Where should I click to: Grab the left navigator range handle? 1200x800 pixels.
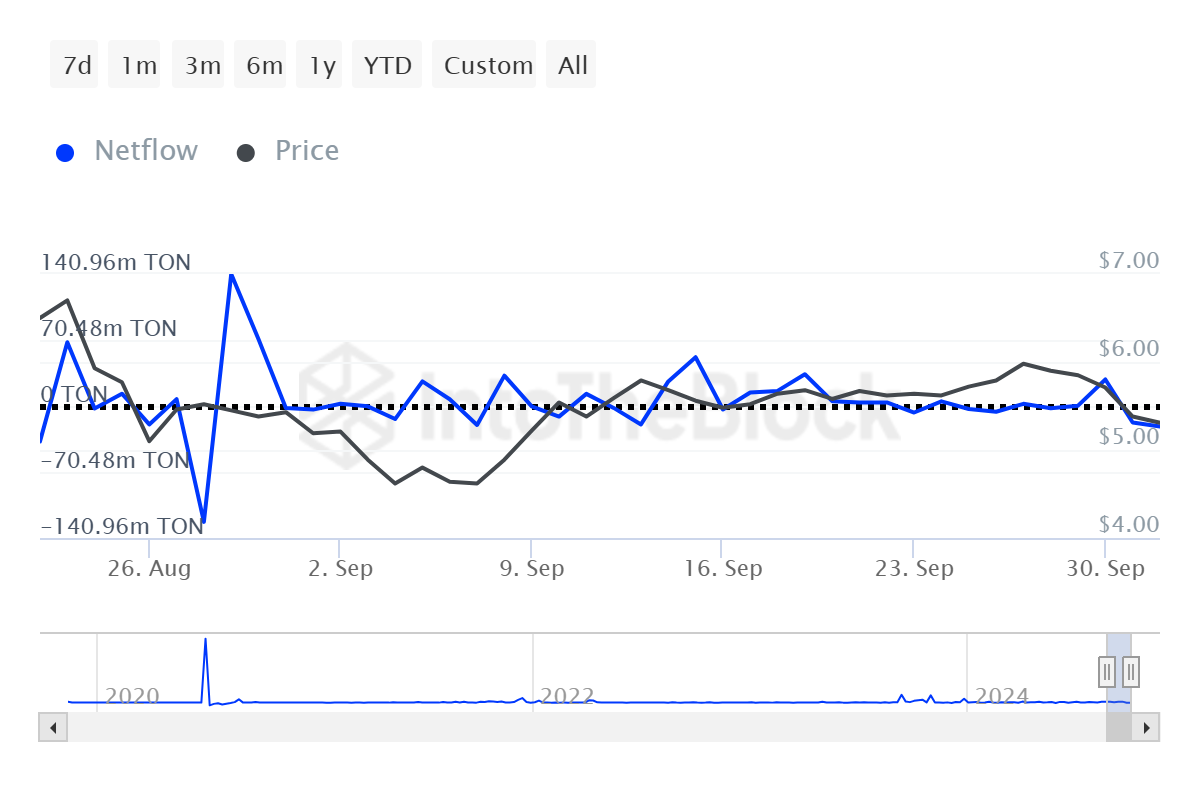(x=1107, y=670)
